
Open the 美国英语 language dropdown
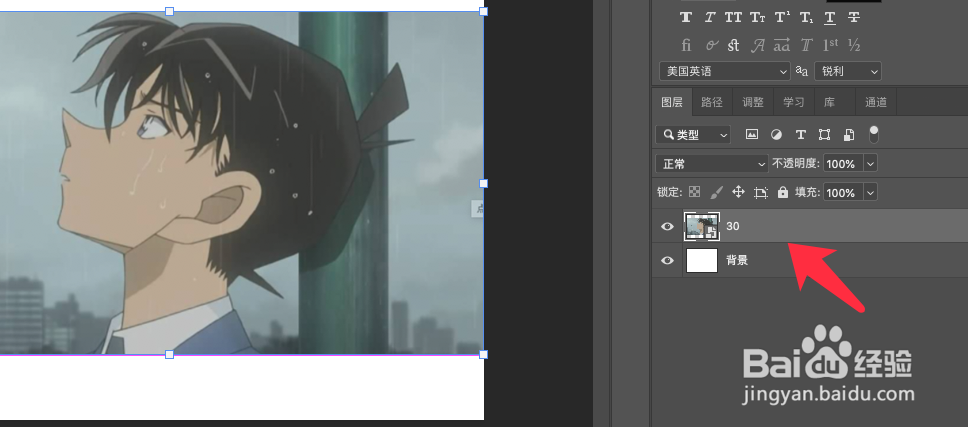pos(725,71)
